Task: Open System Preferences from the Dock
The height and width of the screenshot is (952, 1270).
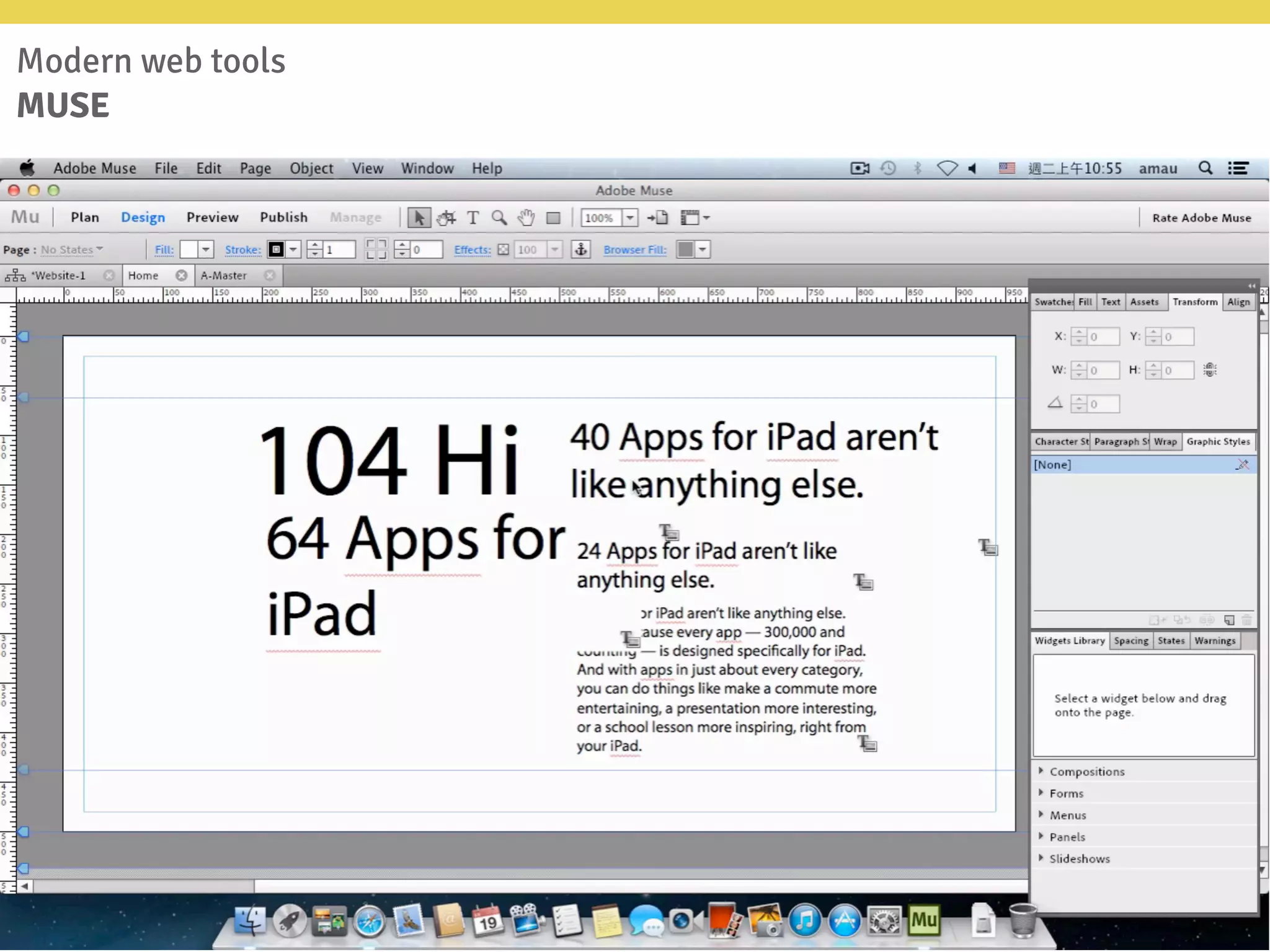Action: [x=884, y=920]
